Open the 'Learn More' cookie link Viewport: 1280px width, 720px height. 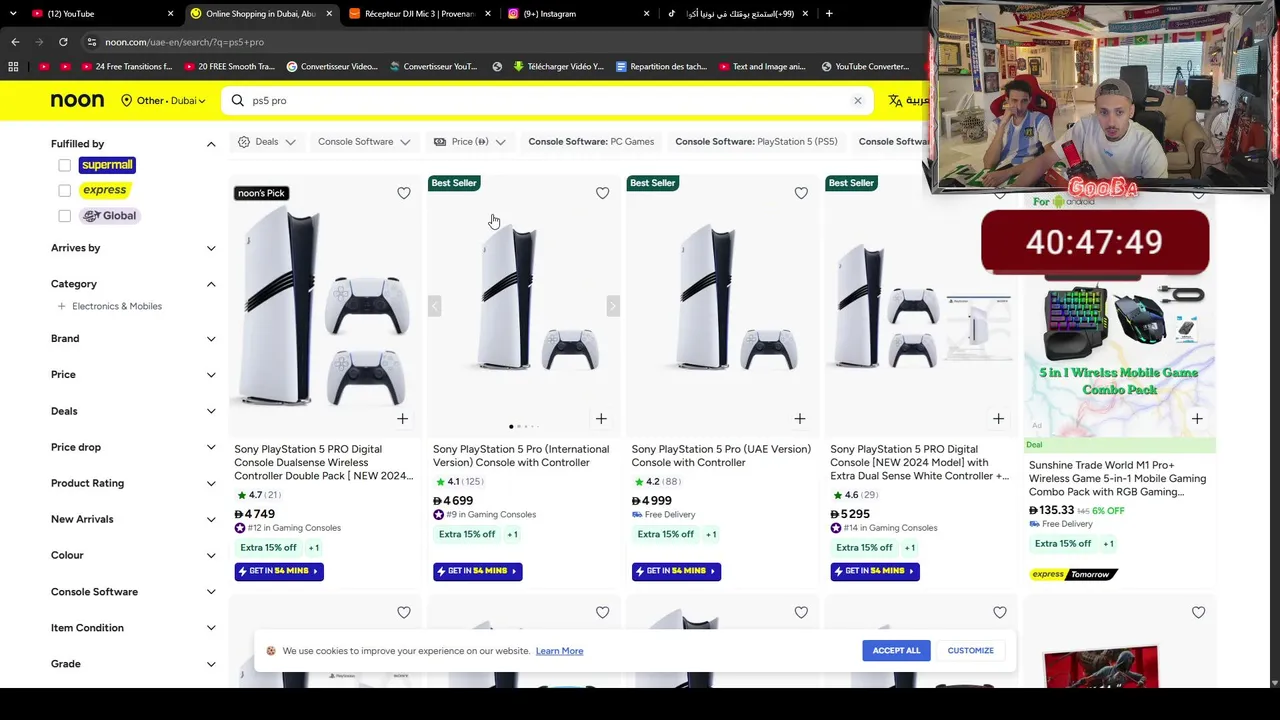[559, 651]
